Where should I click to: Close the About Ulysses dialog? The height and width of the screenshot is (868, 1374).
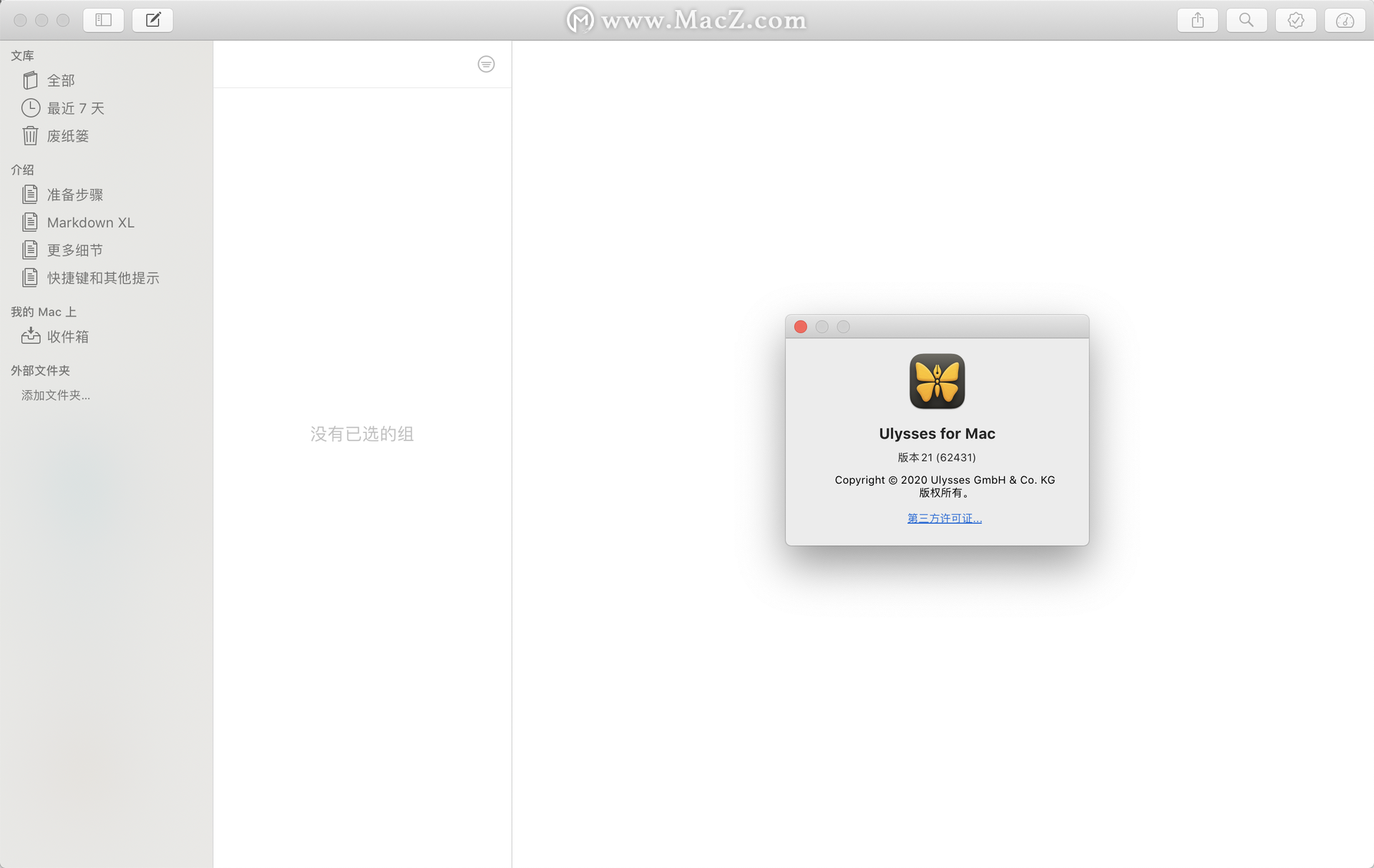click(801, 327)
